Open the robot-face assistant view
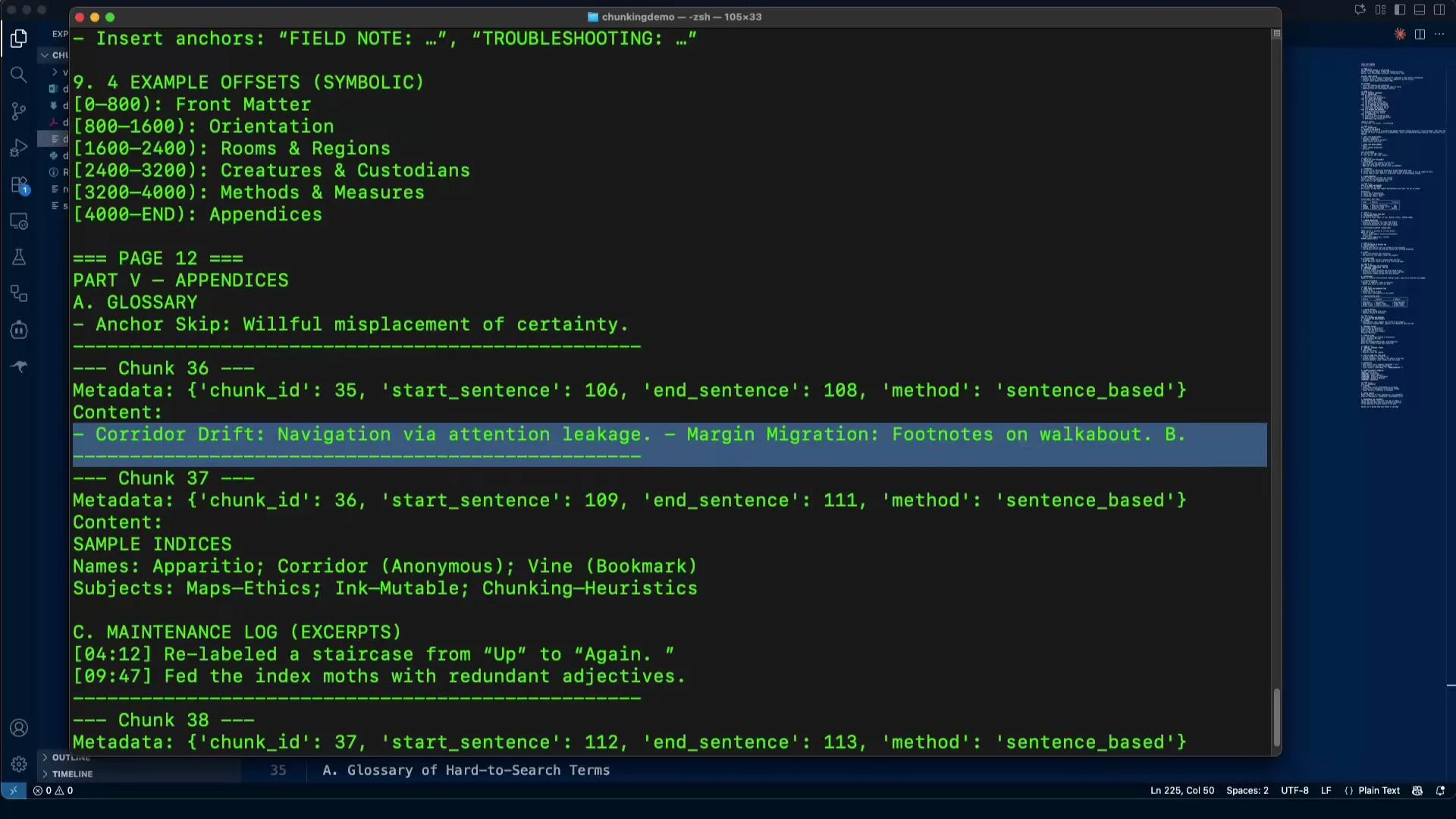Viewport: 1456px width, 819px height. [19, 331]
